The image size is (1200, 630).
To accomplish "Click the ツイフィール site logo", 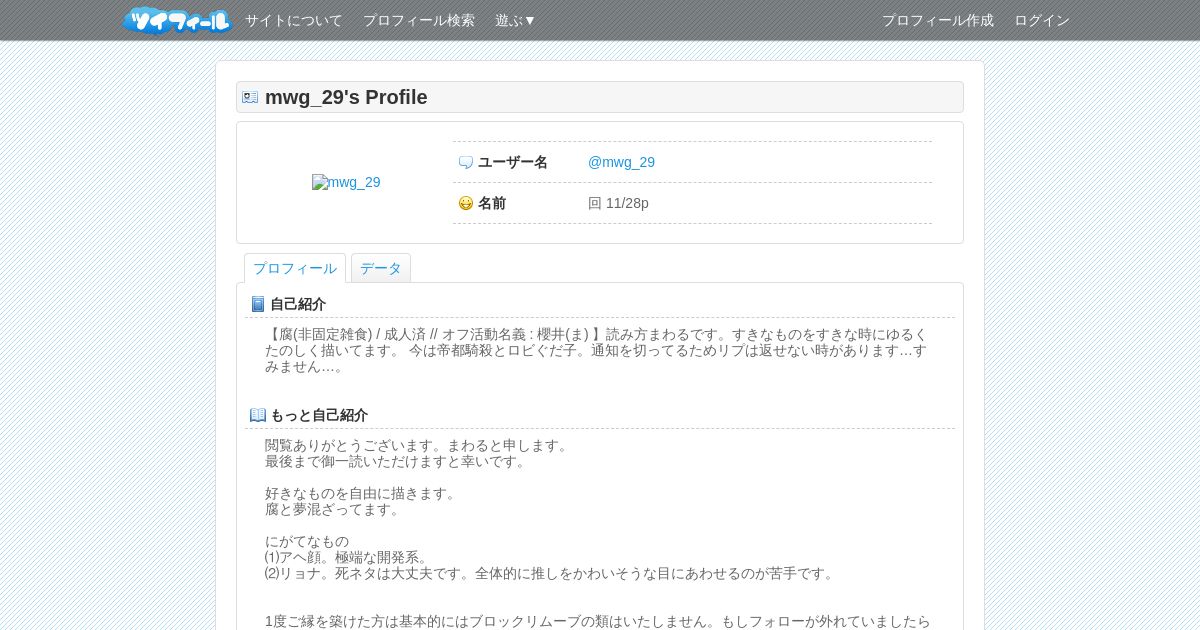I will point(177,20).
